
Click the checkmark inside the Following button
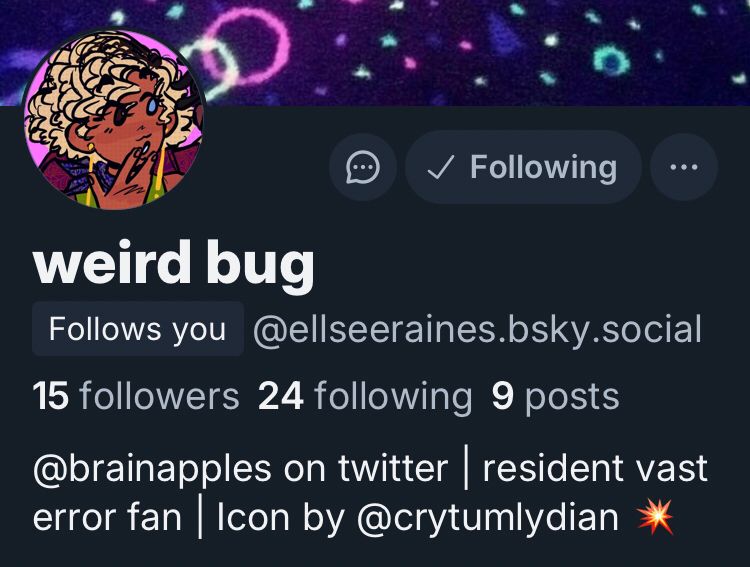point(440,167)
